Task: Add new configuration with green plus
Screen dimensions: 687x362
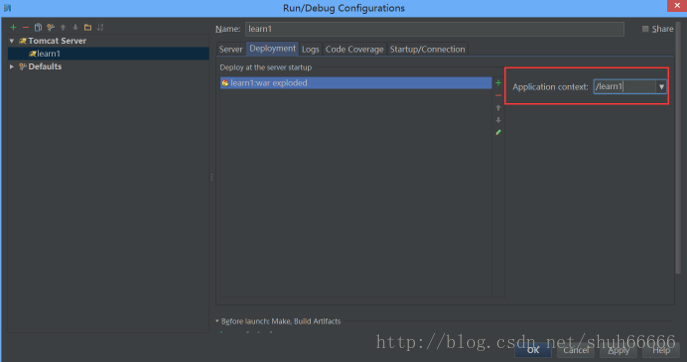Action: 13,28
